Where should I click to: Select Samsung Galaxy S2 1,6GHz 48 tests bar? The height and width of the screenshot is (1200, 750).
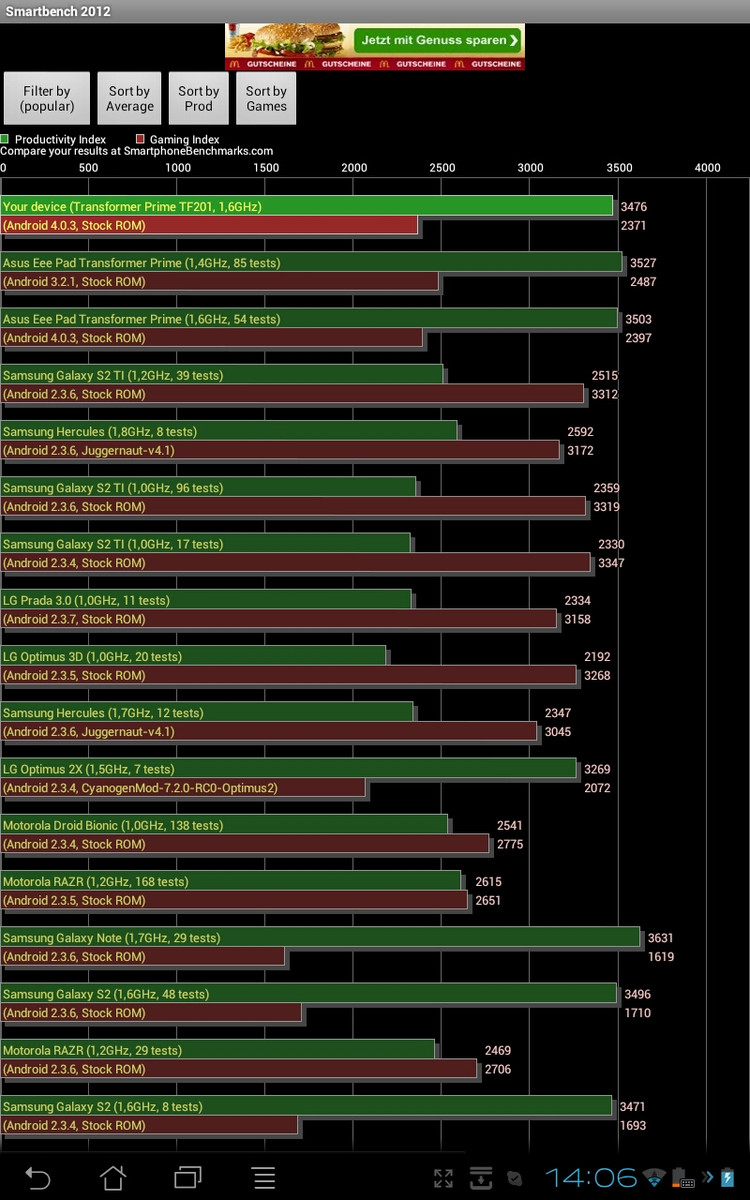(309, 993)
